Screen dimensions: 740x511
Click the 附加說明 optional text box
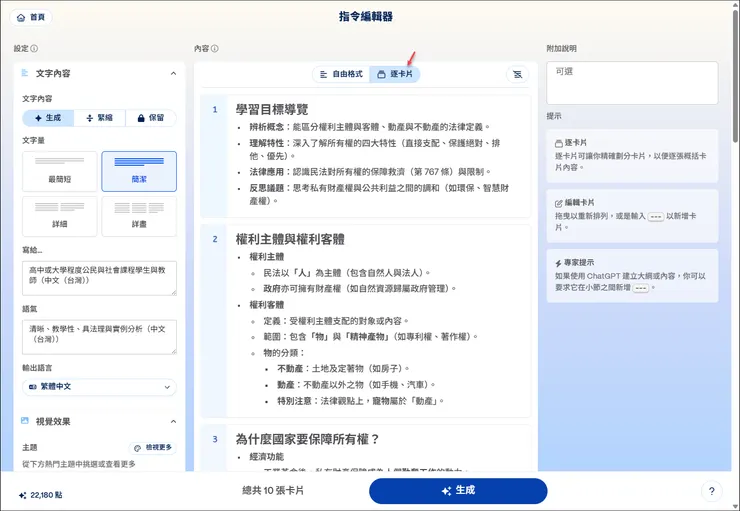pyautogui.click(x=632, y=83)
